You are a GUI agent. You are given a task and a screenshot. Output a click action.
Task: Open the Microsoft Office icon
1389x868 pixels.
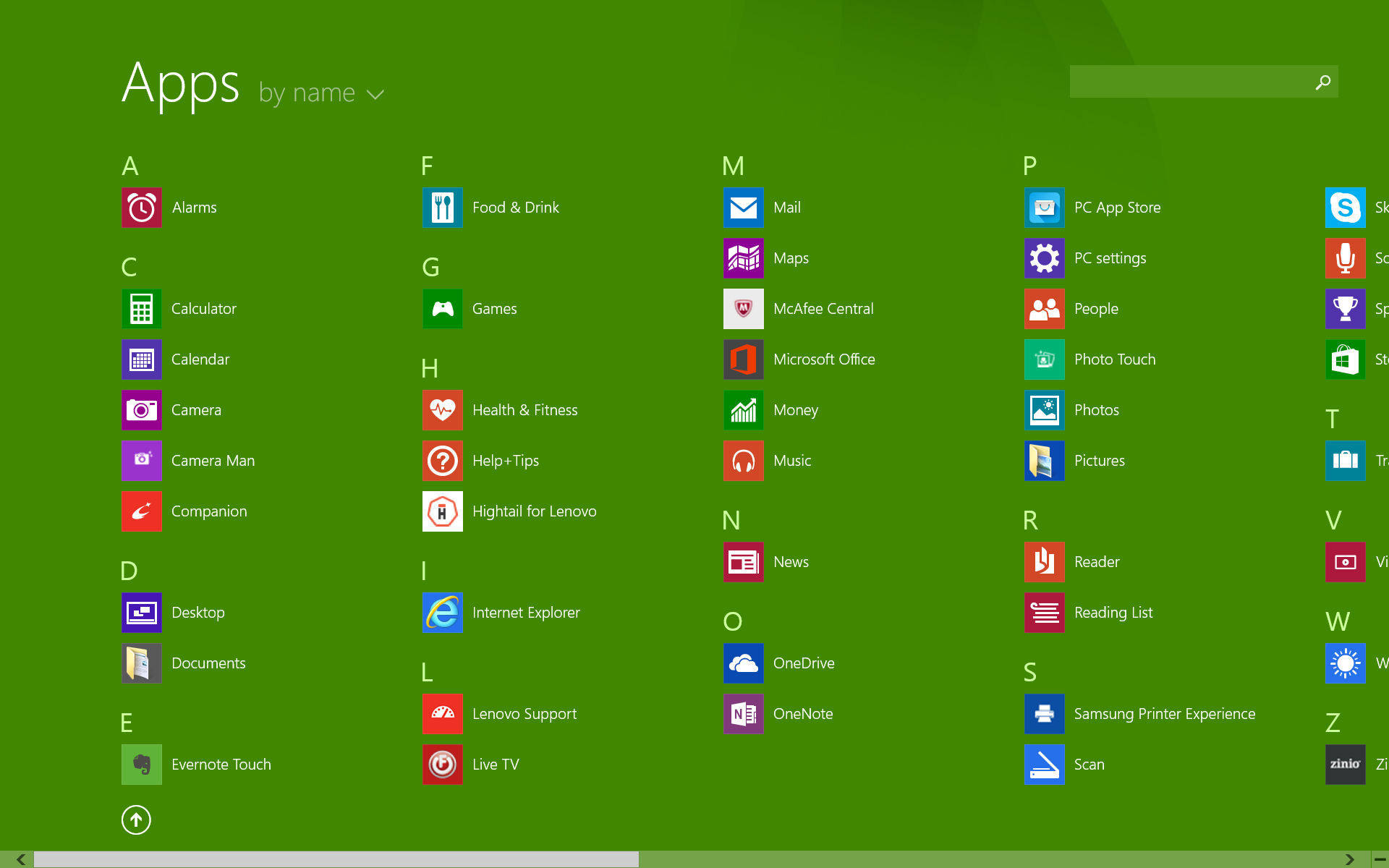(743, 359)
